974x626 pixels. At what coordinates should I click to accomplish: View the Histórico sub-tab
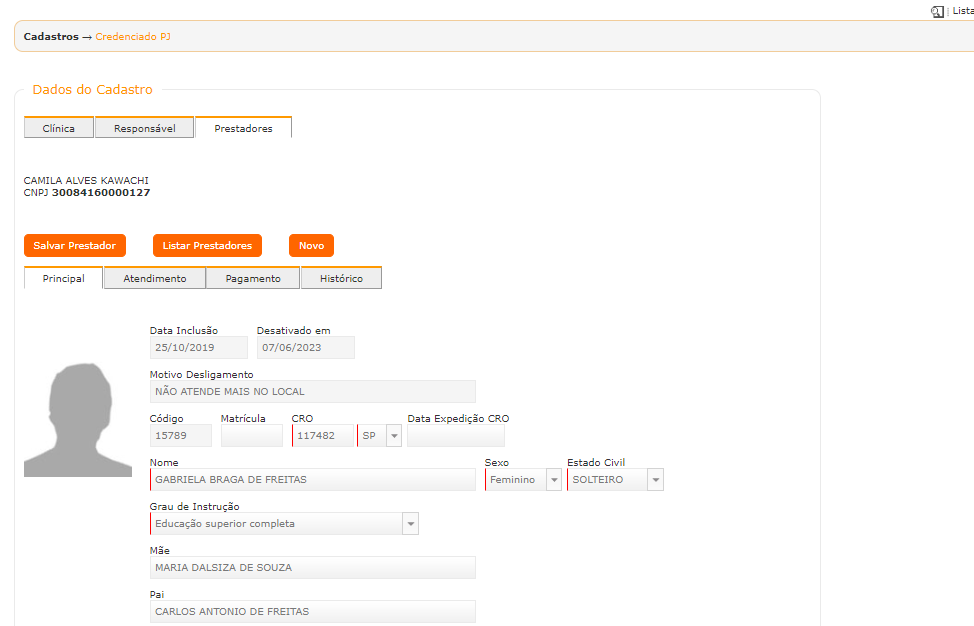[x=341, y=278]
